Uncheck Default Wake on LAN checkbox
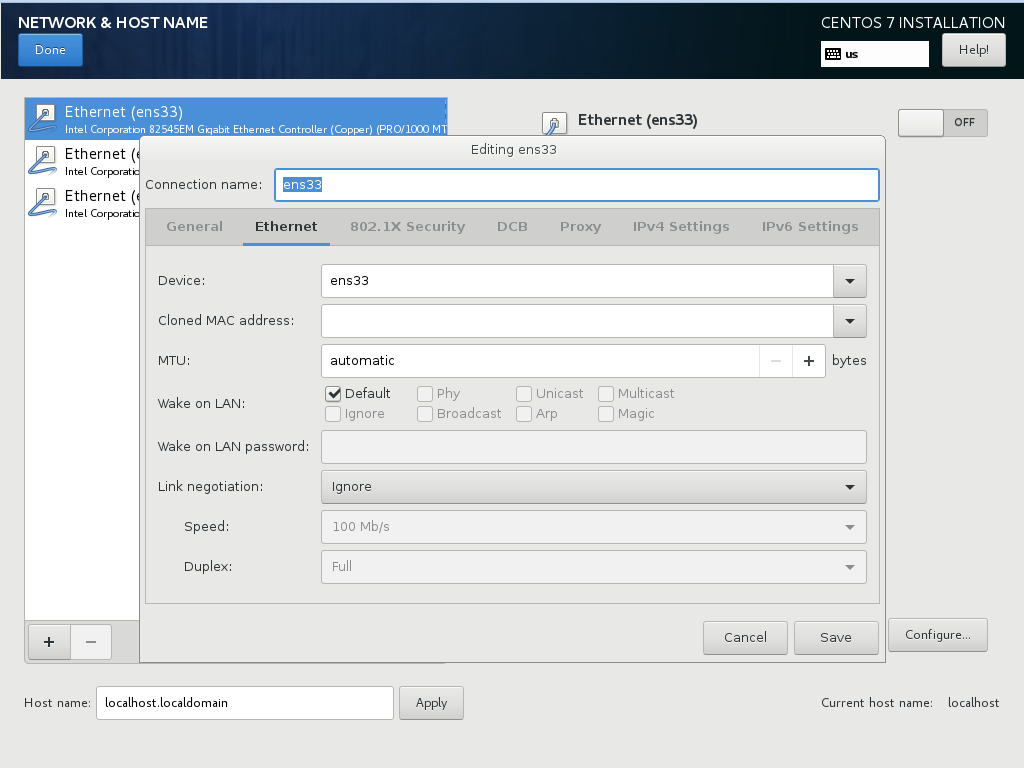Viewport: 1024px width, 768px height. point(333,394)
